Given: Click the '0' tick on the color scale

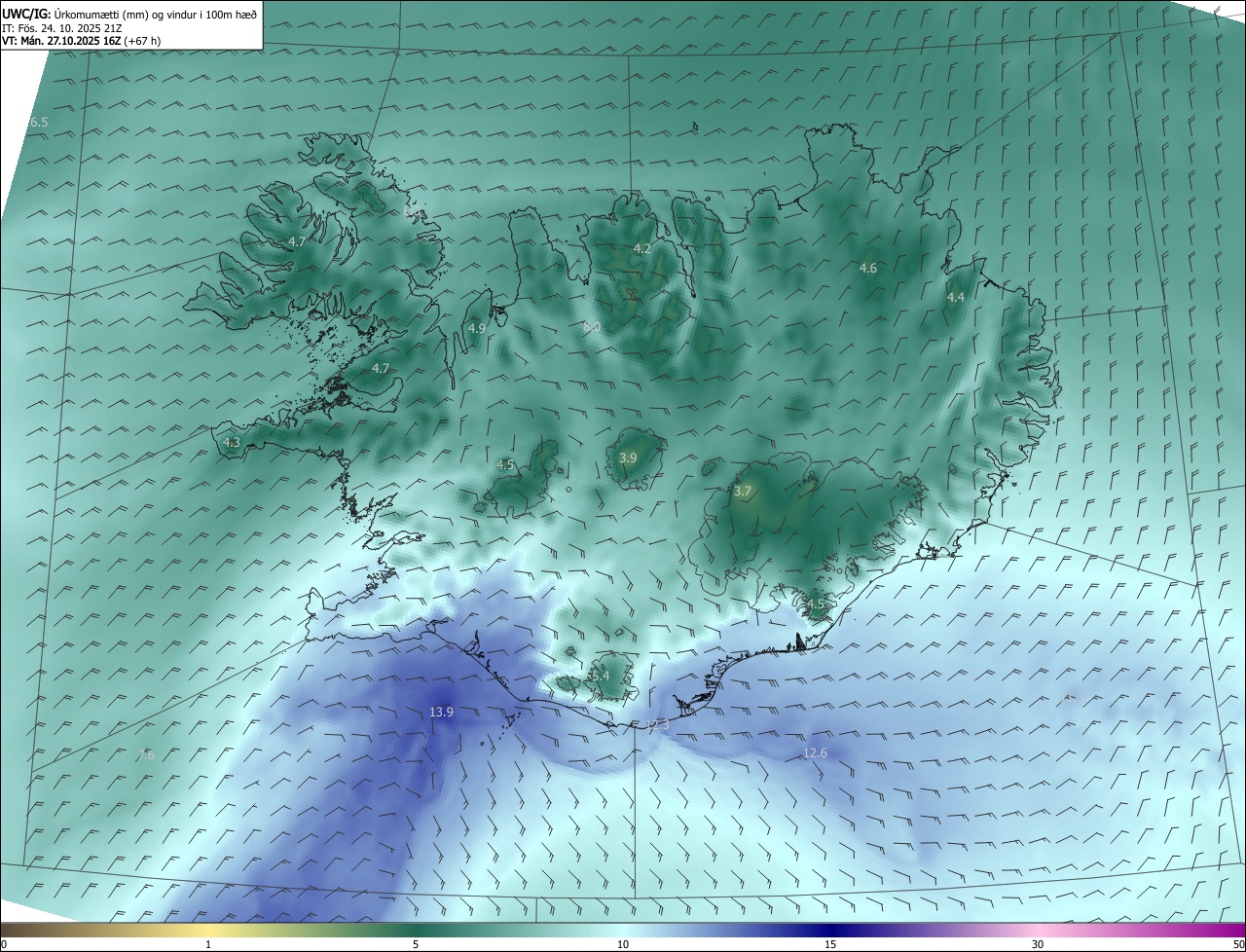Looking at the screenshot, I should pos(4,944).
